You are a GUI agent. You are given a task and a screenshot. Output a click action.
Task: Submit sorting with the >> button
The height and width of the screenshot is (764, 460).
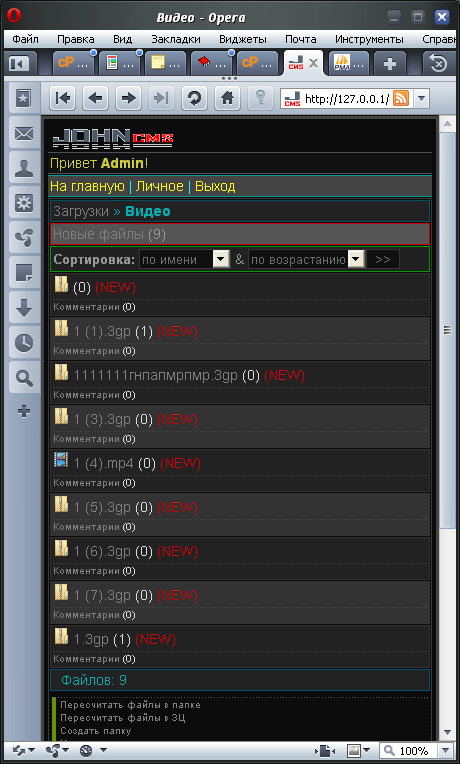point(383,259)
